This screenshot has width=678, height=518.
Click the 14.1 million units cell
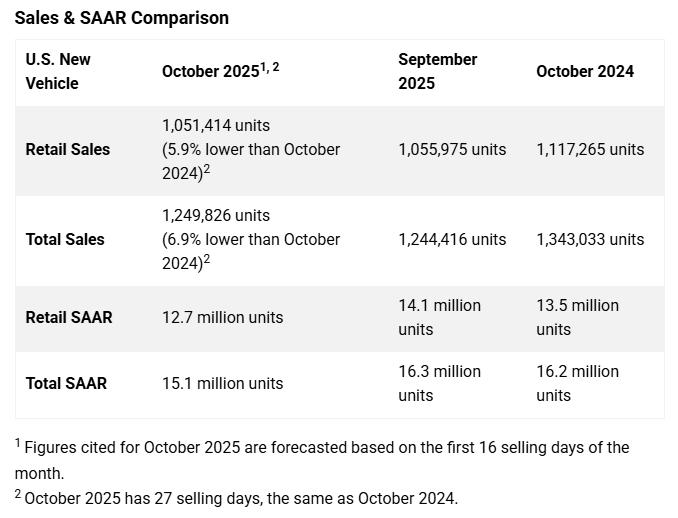pos(440,317)
